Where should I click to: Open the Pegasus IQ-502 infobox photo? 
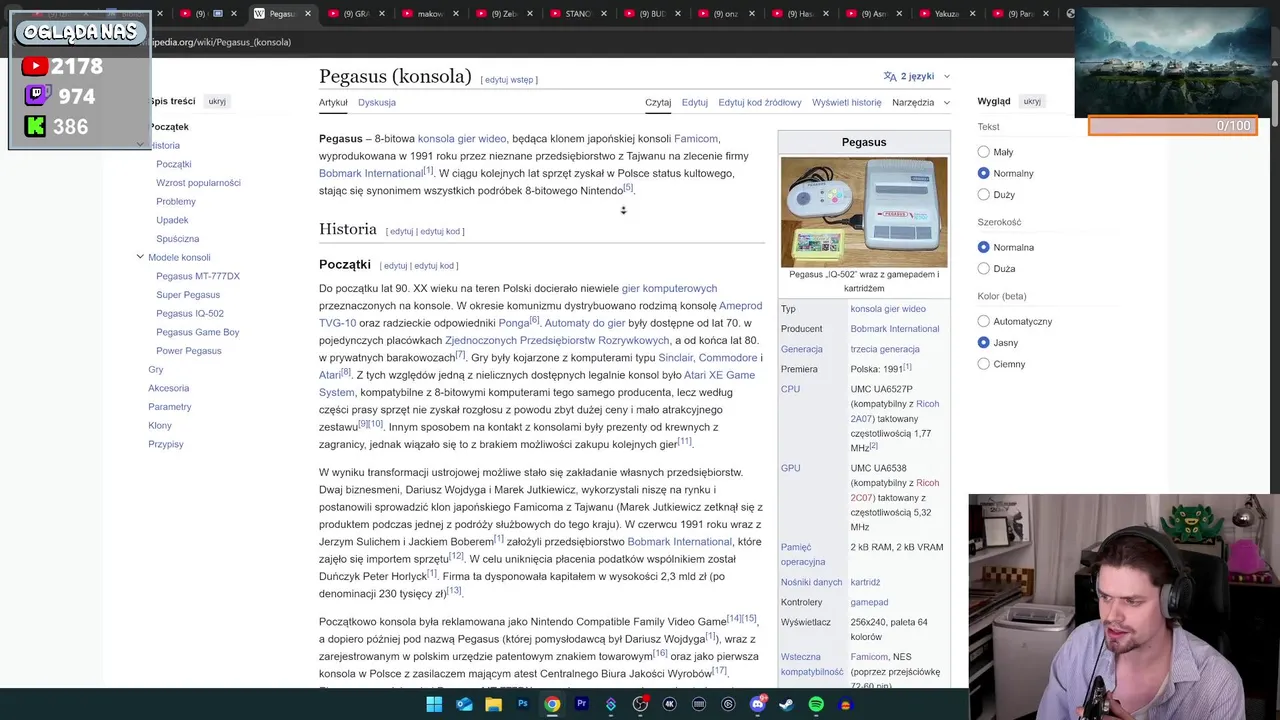pos(864,212)
